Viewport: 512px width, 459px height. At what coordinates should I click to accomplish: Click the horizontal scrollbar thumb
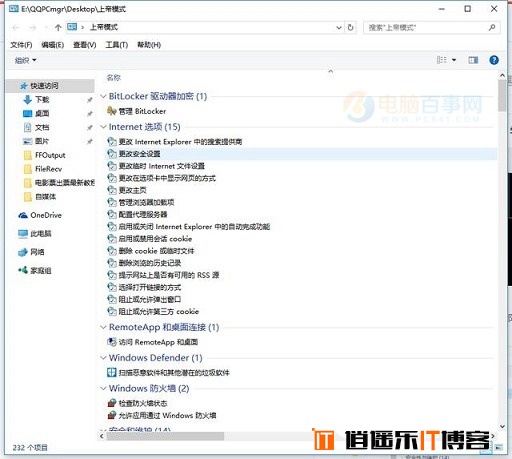tap(165, 436)
